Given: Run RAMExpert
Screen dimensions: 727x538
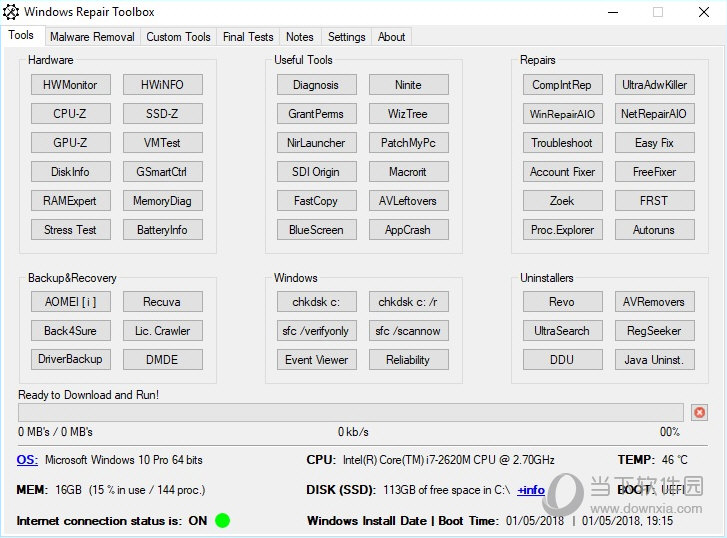Looking at the screenshot, I should point(70,201).
